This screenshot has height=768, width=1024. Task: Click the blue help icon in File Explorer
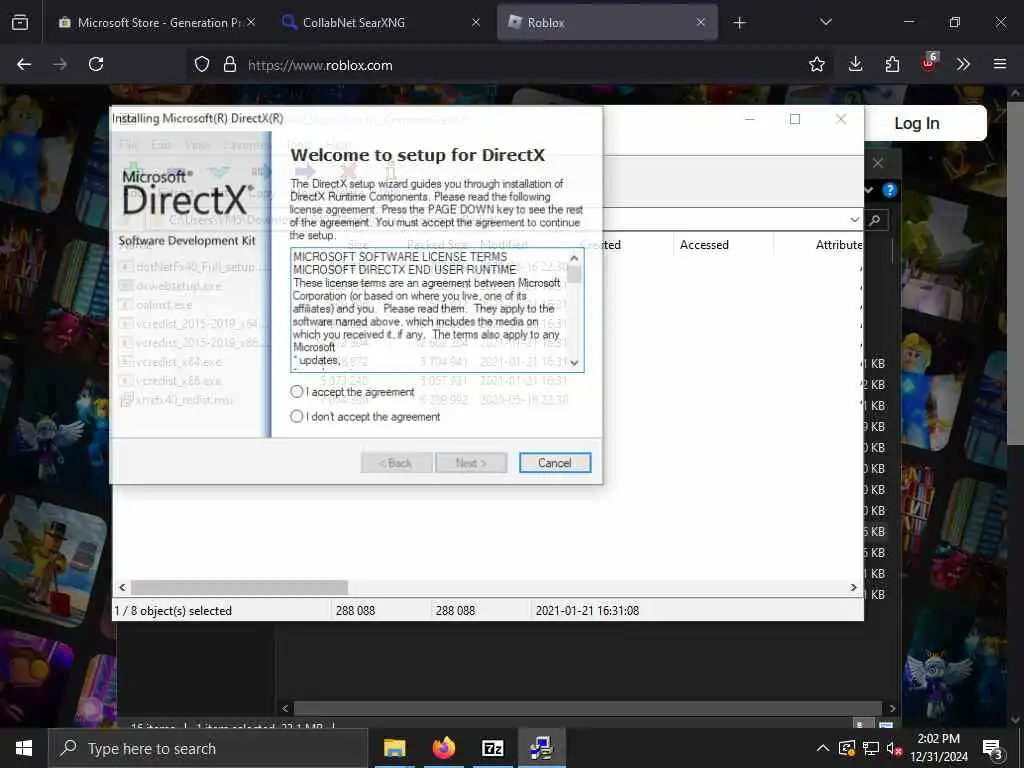(x=889, y=191)
